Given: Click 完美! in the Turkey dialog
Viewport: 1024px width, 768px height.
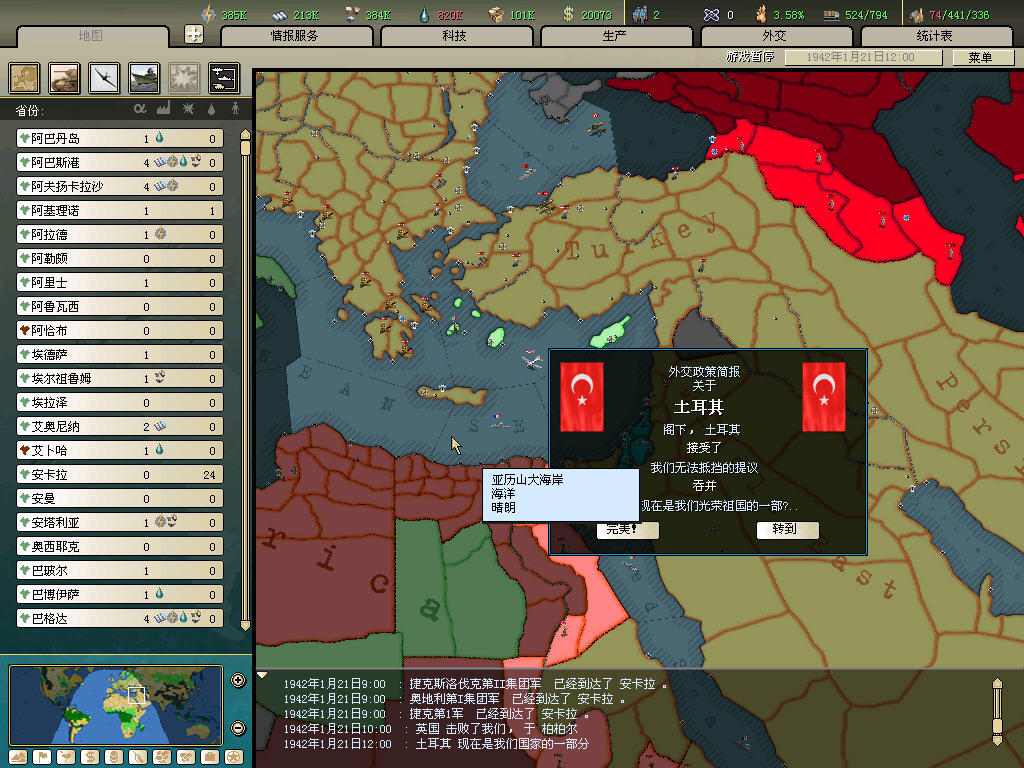Looking at the screenshot, I should click(627, 529).
